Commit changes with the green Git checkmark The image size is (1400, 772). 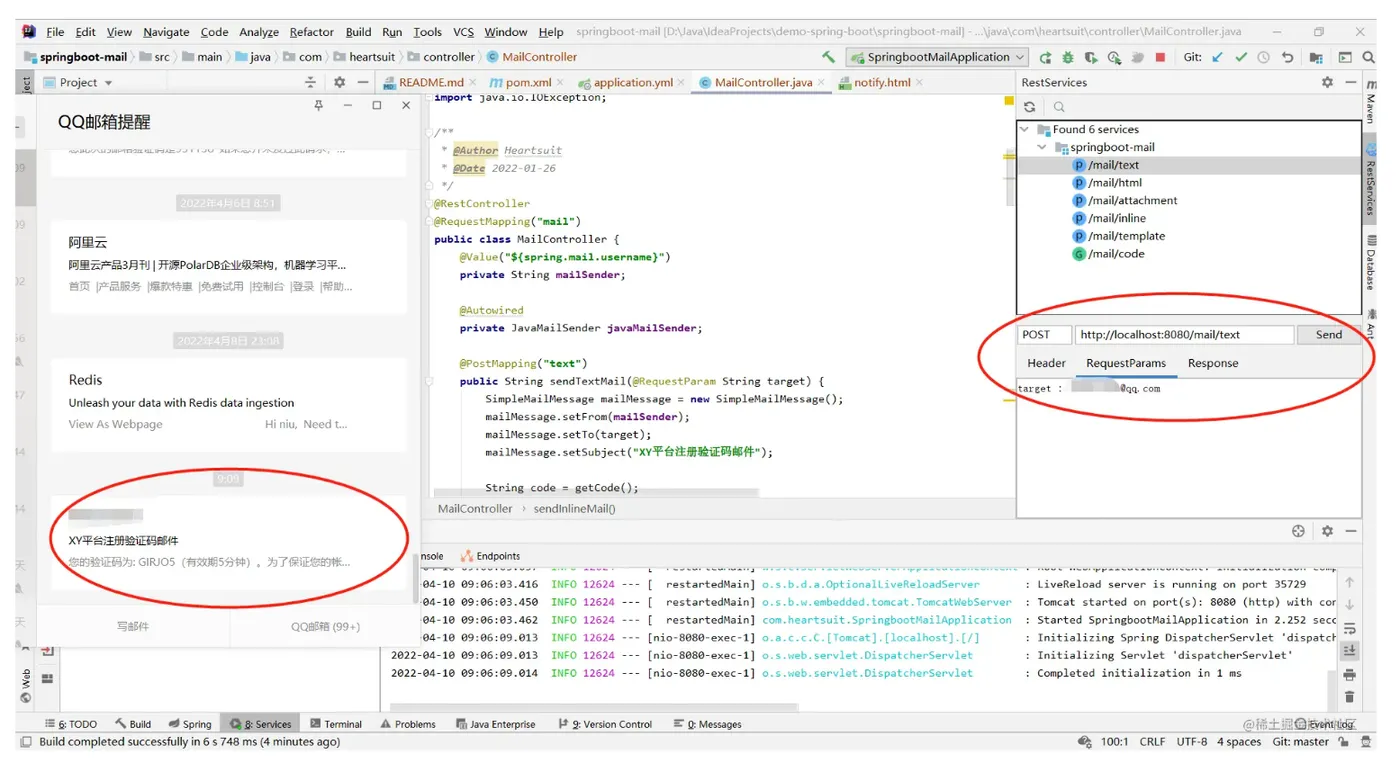[x=1241, y=57]
